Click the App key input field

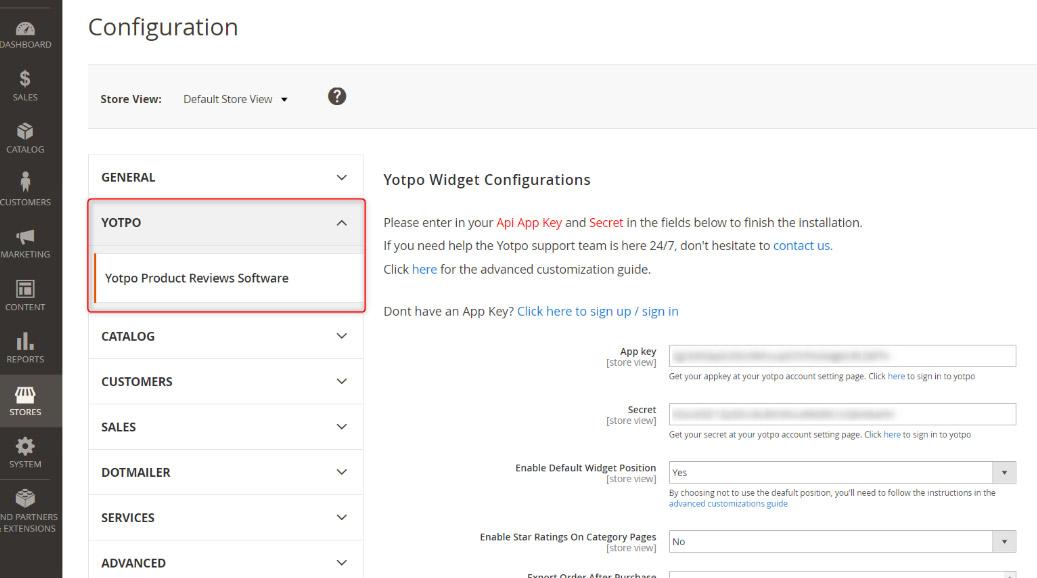tap(842, 356)
